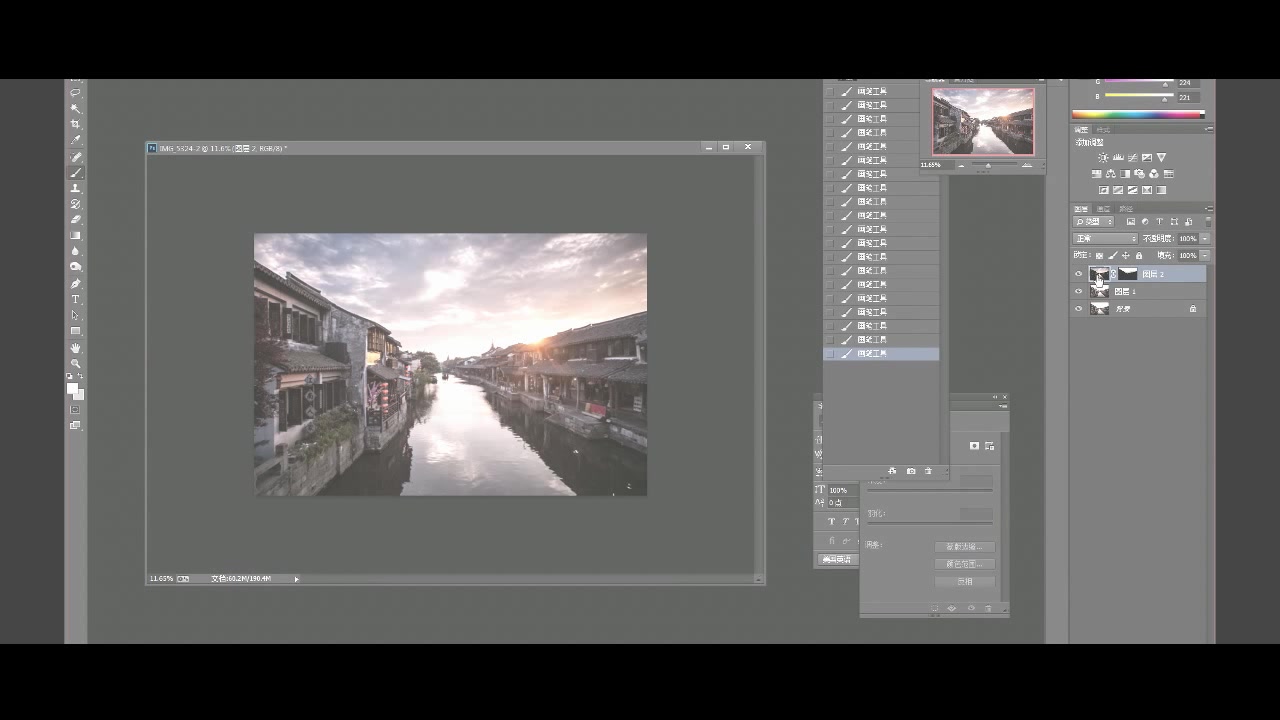Toggle lock transparent pixels
Image resolution: width=1280 pixels, height=720 pixels.
(1099, 256)
